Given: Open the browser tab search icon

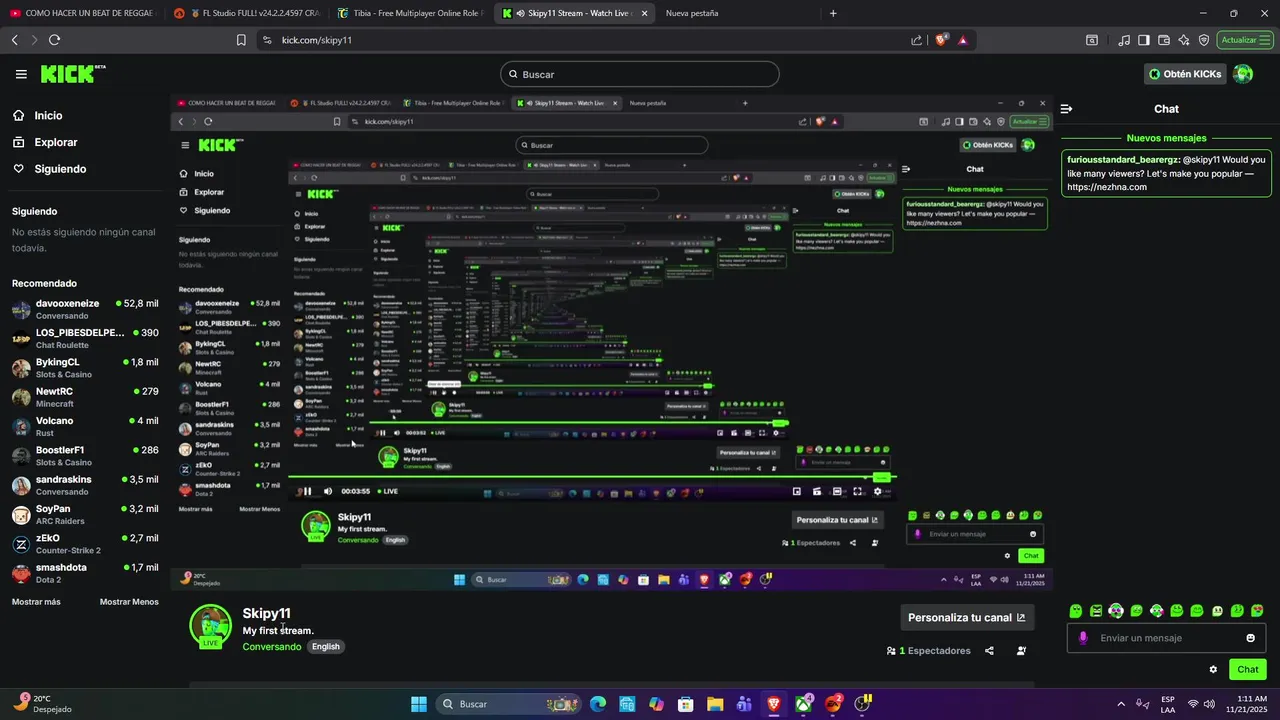Looking at the screenshot, I should pyautogui.click(x=1092, y=40).
